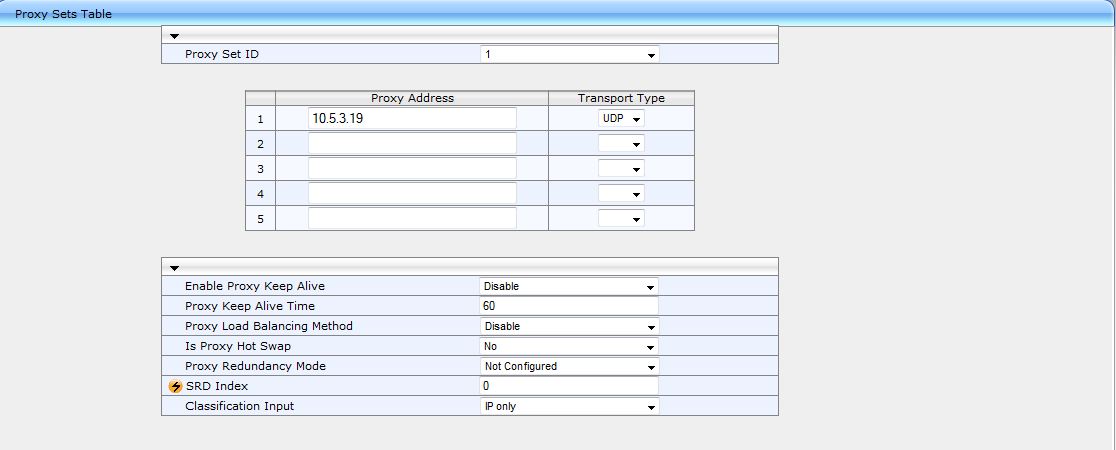Click the SRD Index value field
This screenshot has width=1116, height=450.
tap(569, 386)
